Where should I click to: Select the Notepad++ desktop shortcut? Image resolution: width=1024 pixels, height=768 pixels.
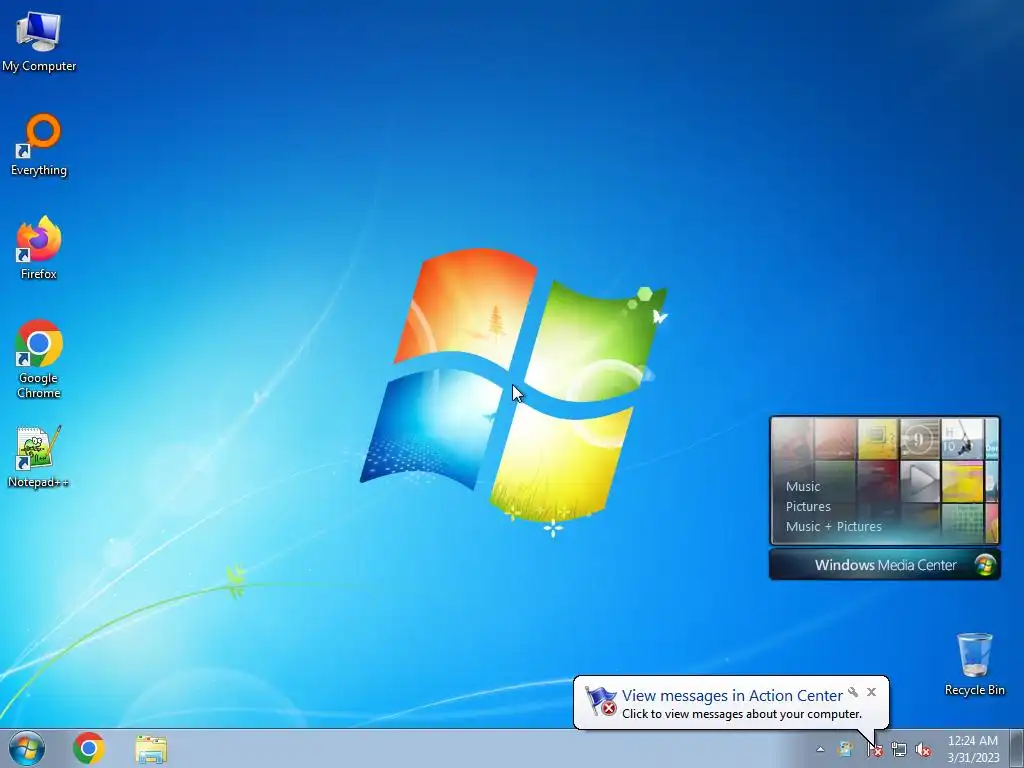point(39,457)
